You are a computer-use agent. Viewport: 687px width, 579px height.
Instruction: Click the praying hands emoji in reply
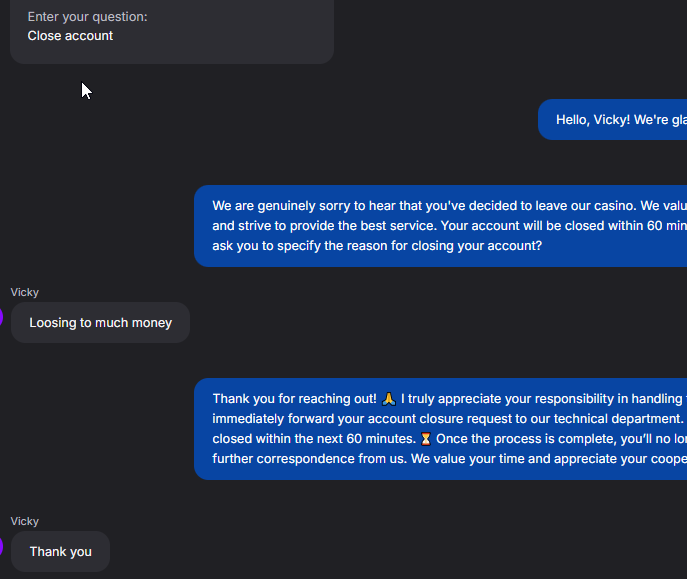coord(389,399)
